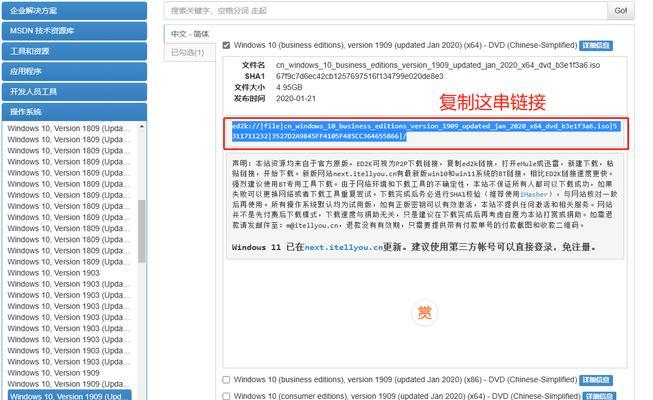
Task: Click the ISO file name text beside 文件名
Action: click(x=438, y=65)
